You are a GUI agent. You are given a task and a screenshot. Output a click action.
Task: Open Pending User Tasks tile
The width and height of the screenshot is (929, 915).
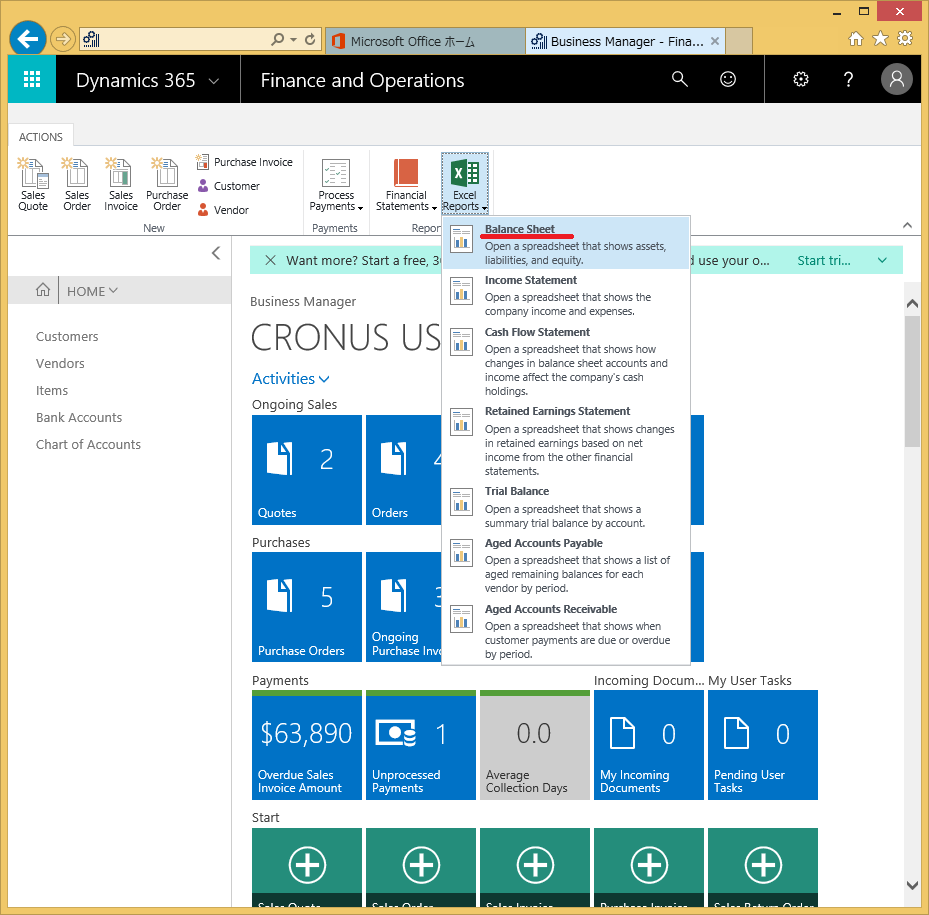pos(763,745)
